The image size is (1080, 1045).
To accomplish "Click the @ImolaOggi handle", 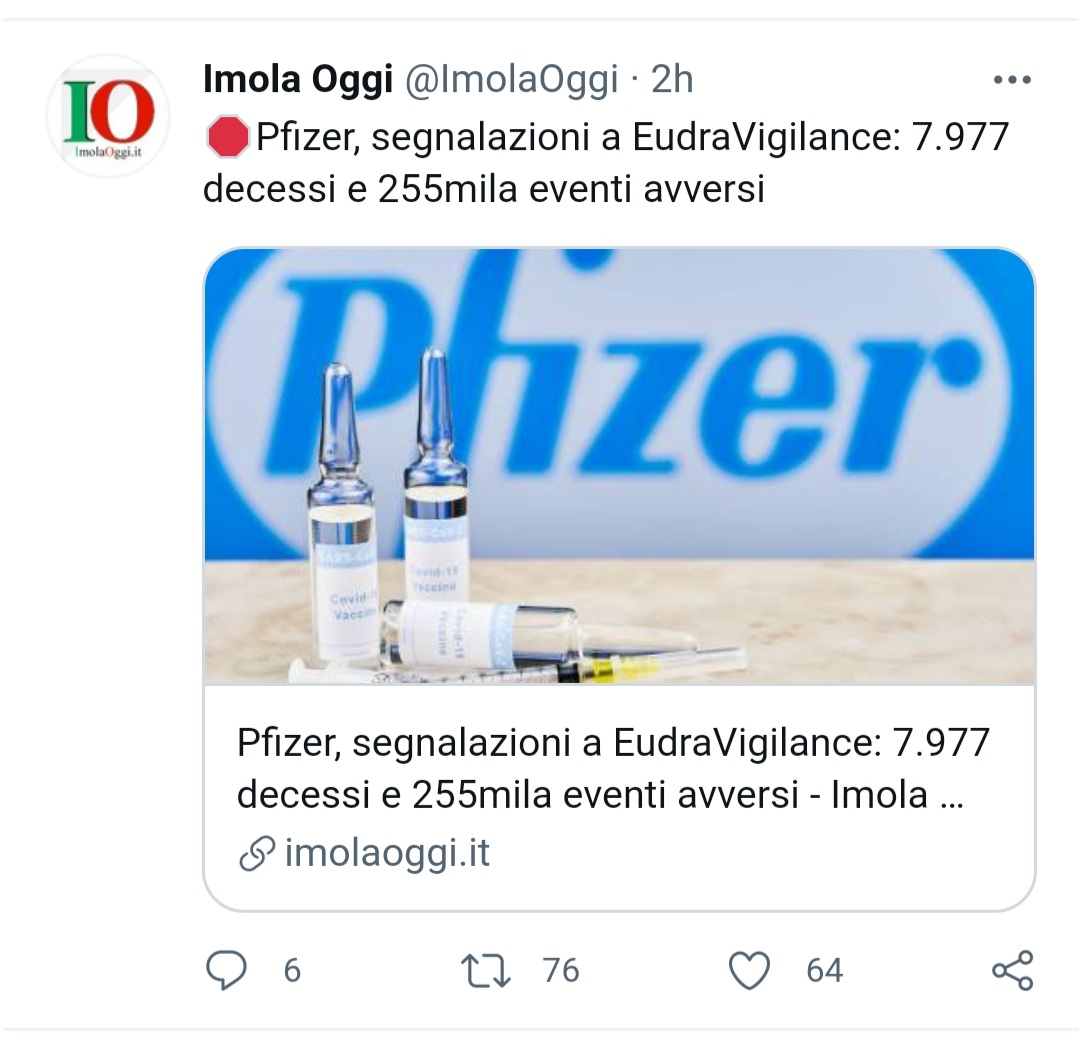I will (x=511, y=80).
